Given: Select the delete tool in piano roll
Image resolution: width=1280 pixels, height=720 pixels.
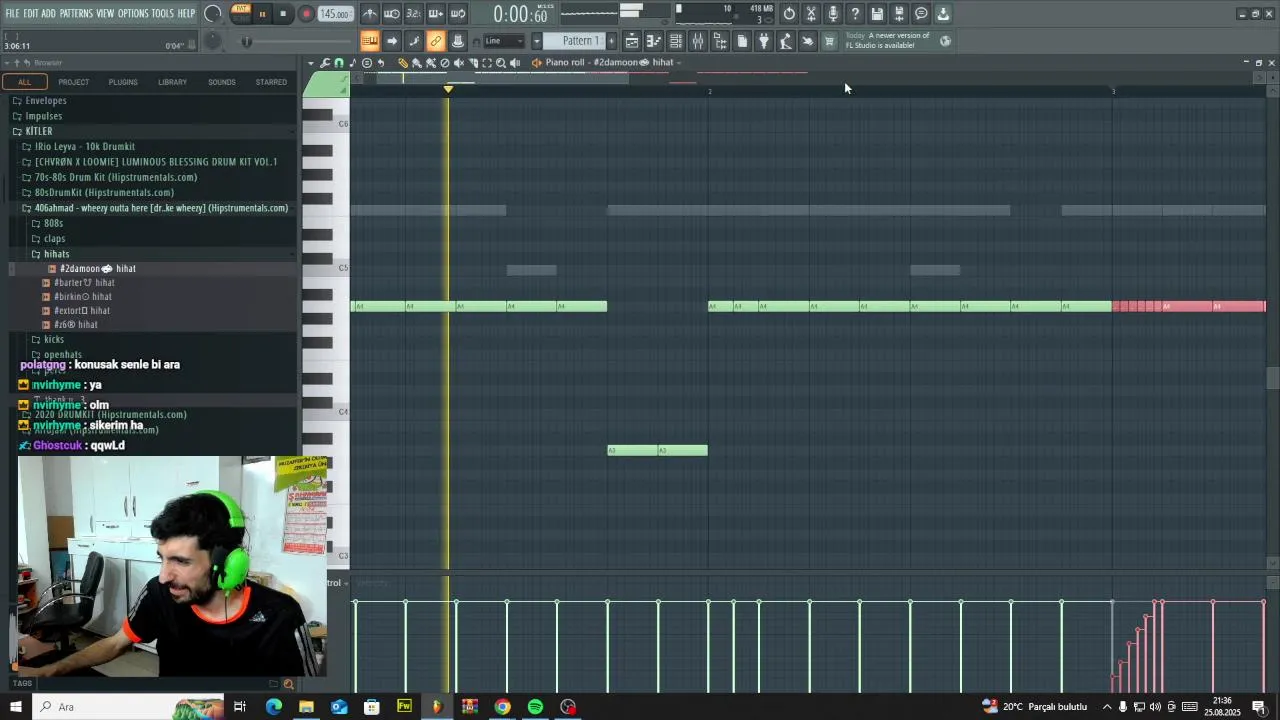Looking at the screenshot, I should coord(445,63).
